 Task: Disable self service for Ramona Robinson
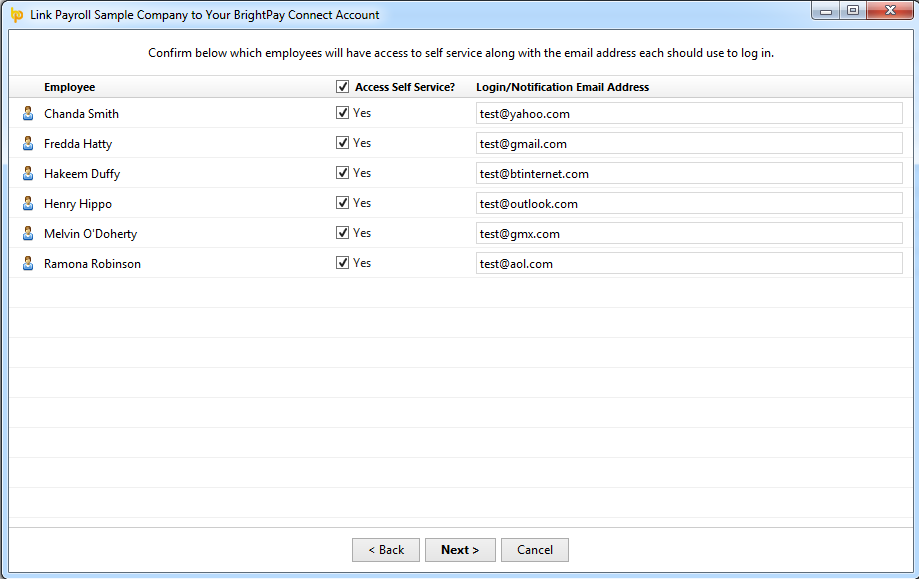tap(342, 263)
